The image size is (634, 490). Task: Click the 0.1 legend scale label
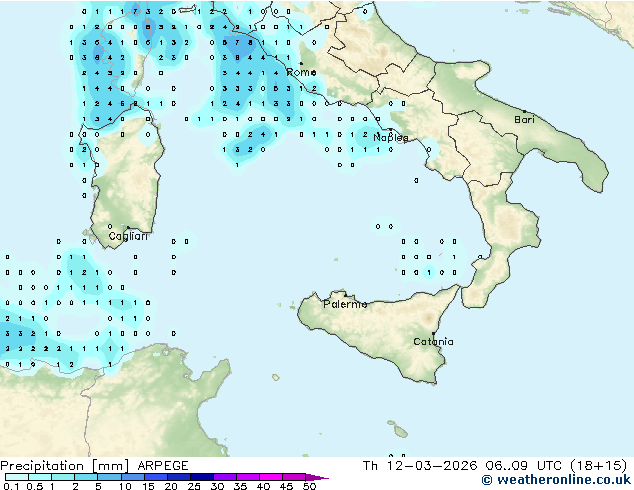11,486
